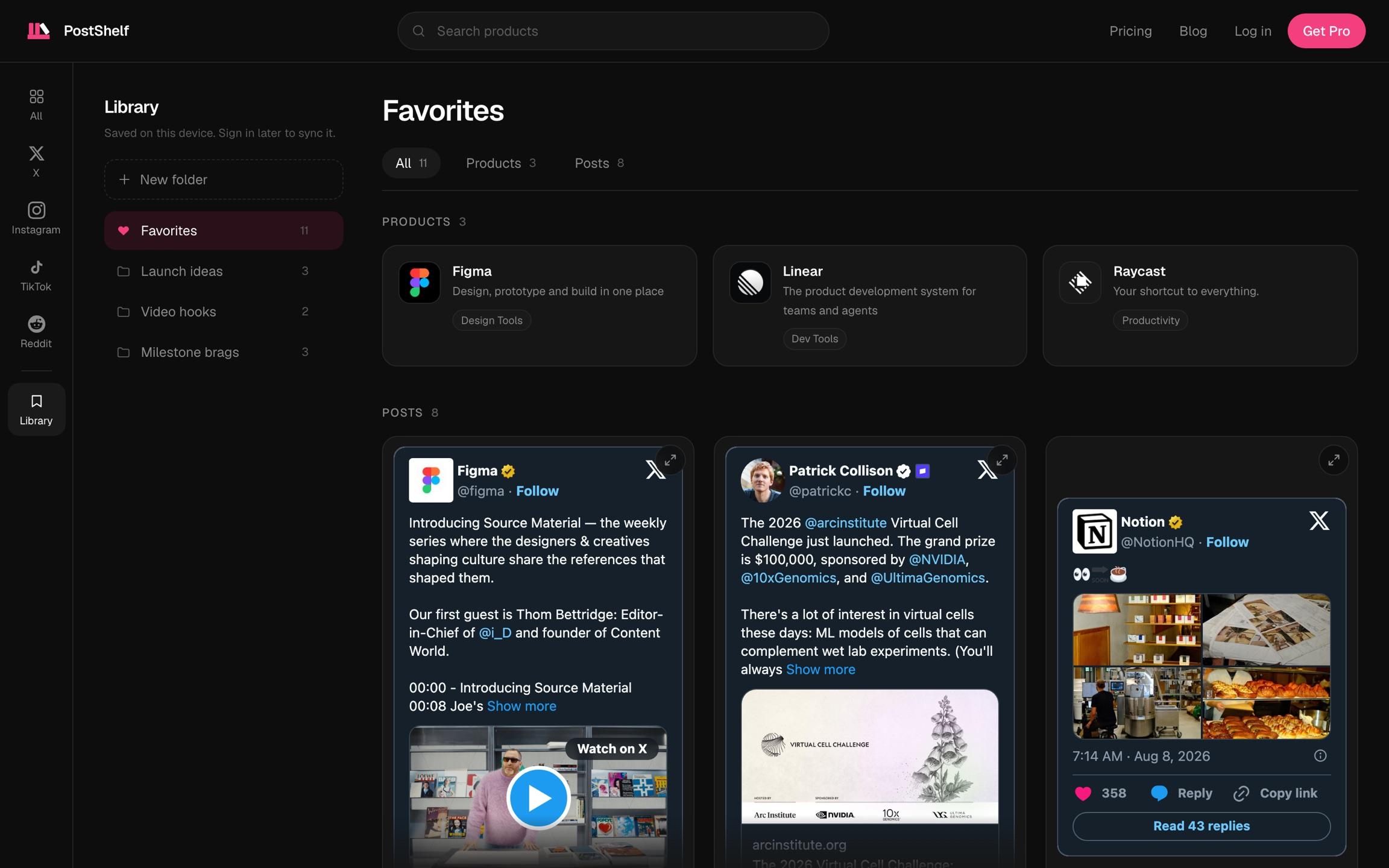Screen dimensions: 1389x868
Task: Switch to the Products tab
Action: (x=500, y=163)
